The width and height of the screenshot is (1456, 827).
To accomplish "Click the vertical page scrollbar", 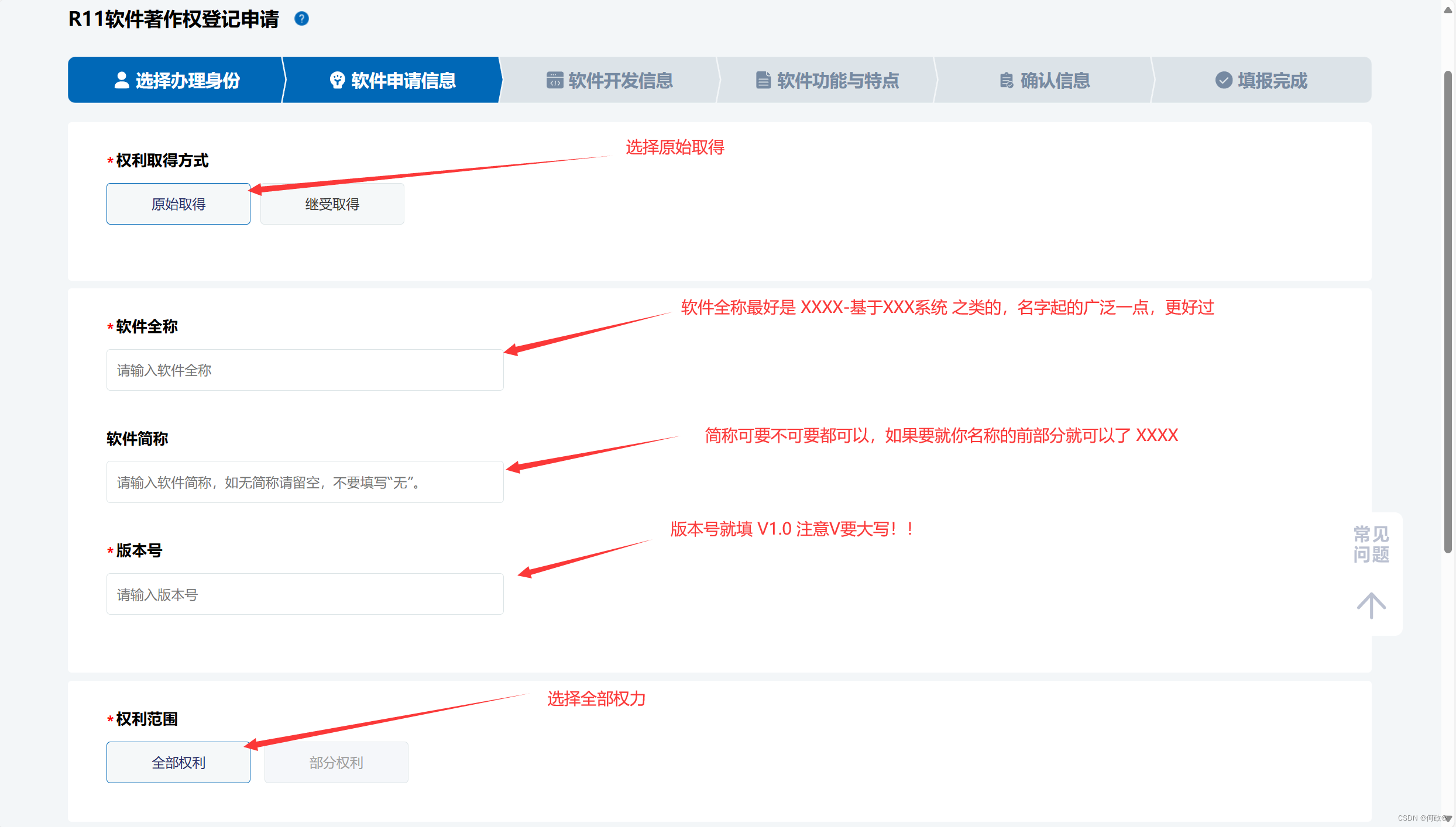I will pyautogui.click(x=1448, y=310).
